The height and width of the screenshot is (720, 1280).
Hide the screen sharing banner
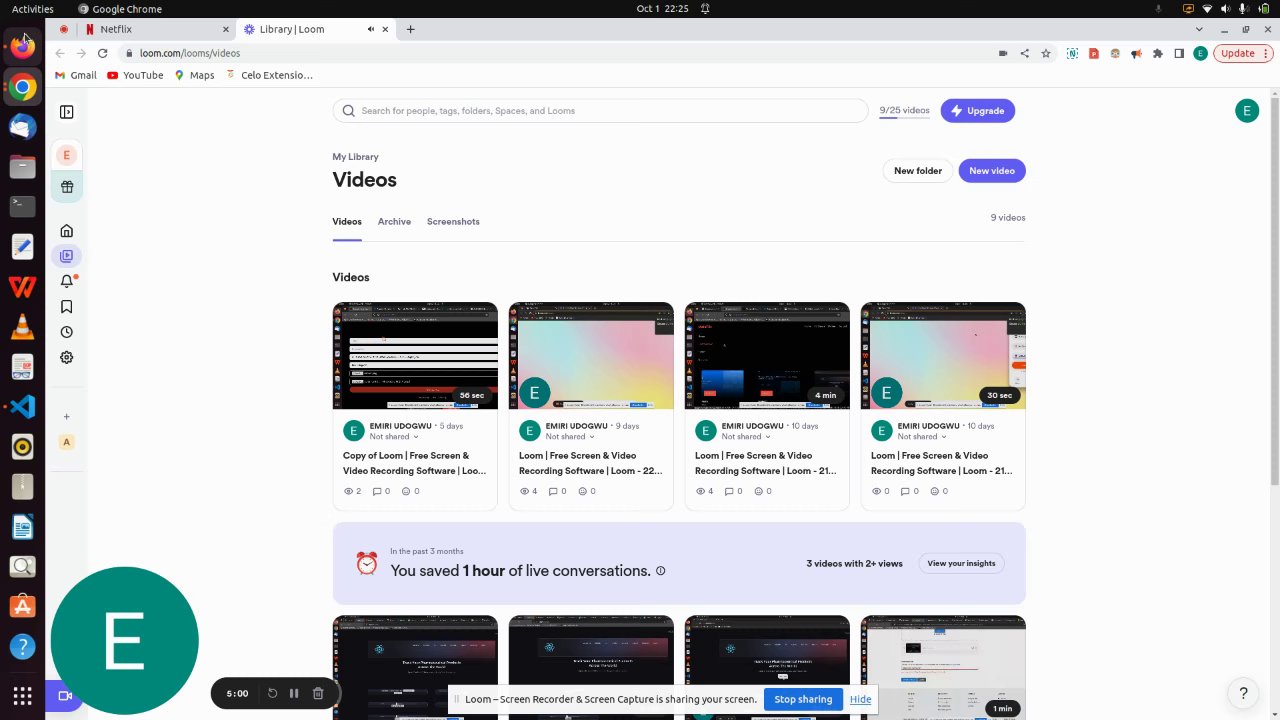(x=860, y=699)
